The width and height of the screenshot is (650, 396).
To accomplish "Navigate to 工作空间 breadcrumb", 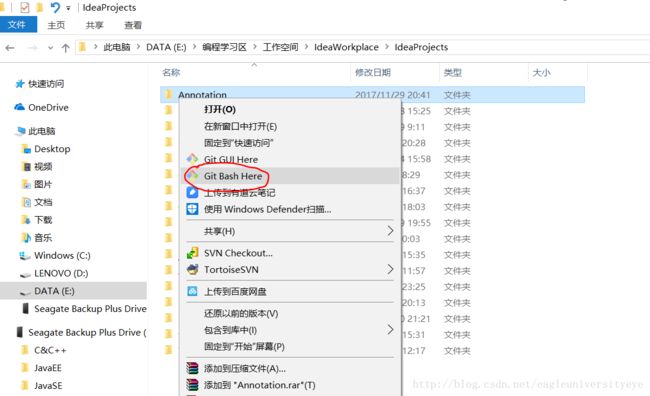I will [280, 47].
